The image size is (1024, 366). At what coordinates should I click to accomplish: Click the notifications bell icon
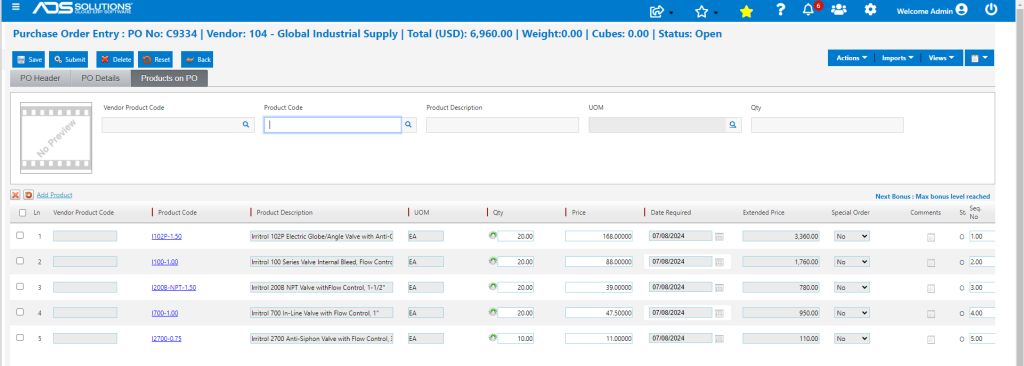(808, 10)
